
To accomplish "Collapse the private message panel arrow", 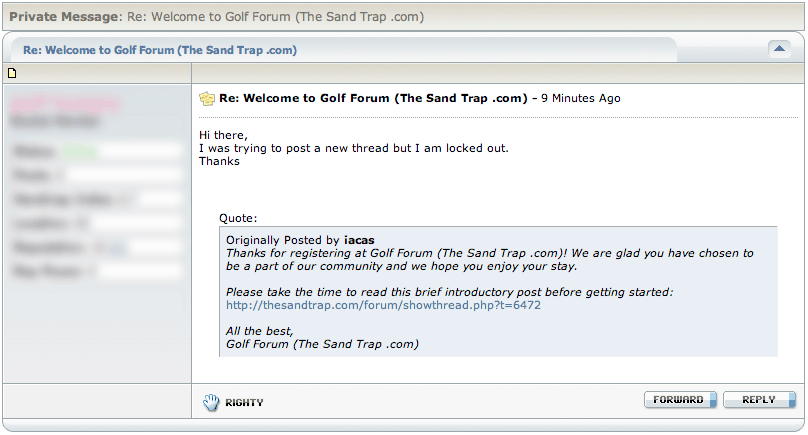I will tap(779, 48).
